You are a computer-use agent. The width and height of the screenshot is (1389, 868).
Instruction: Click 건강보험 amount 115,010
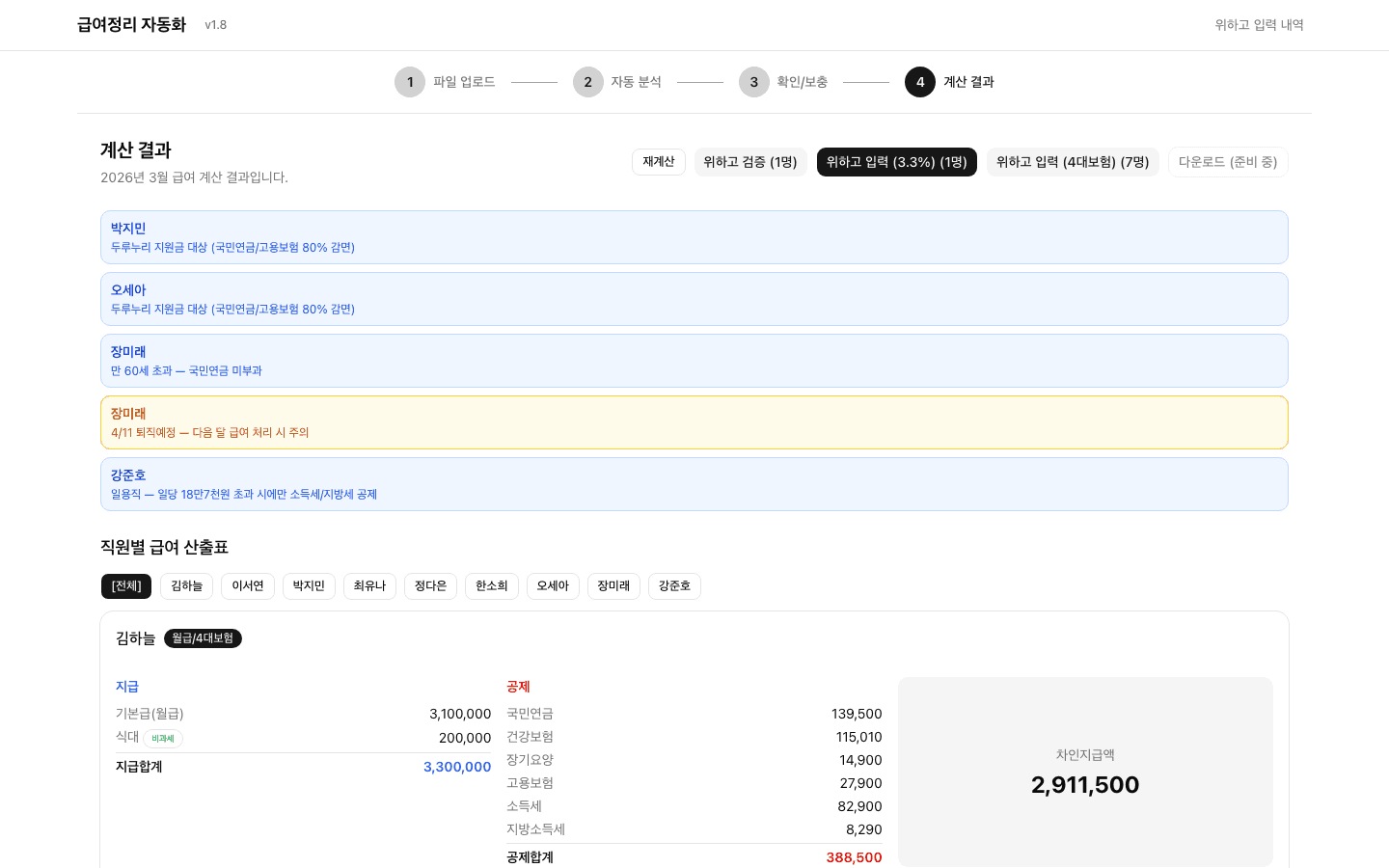click(x=858, y=738)
